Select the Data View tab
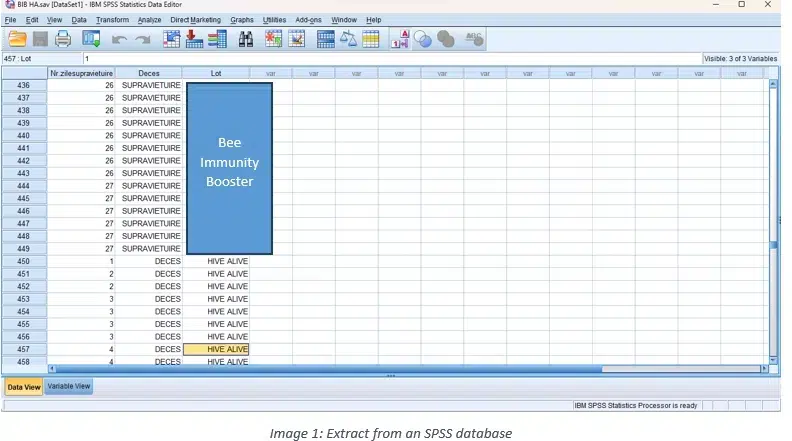792x441 pixels. pos(24,386)
